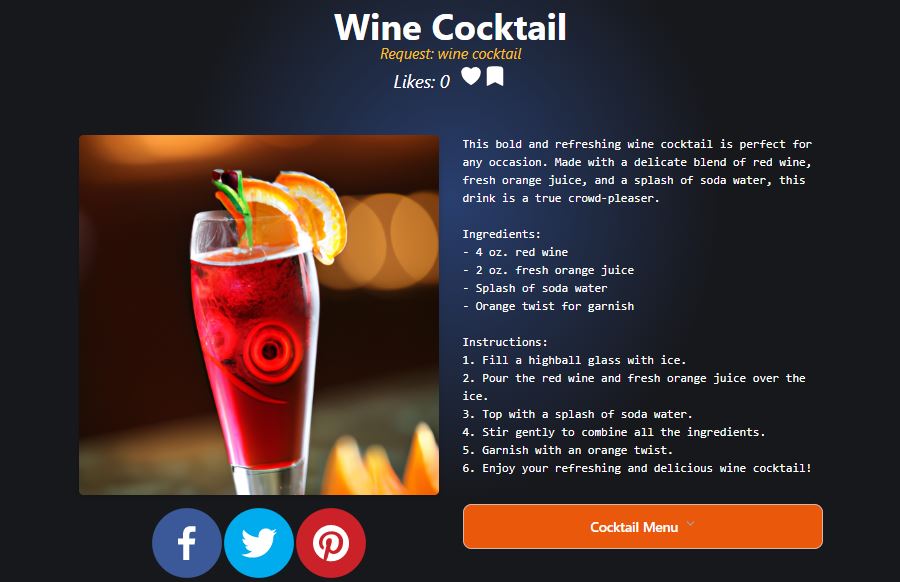Click the 'Ingredients:' heading

point(502,234)
